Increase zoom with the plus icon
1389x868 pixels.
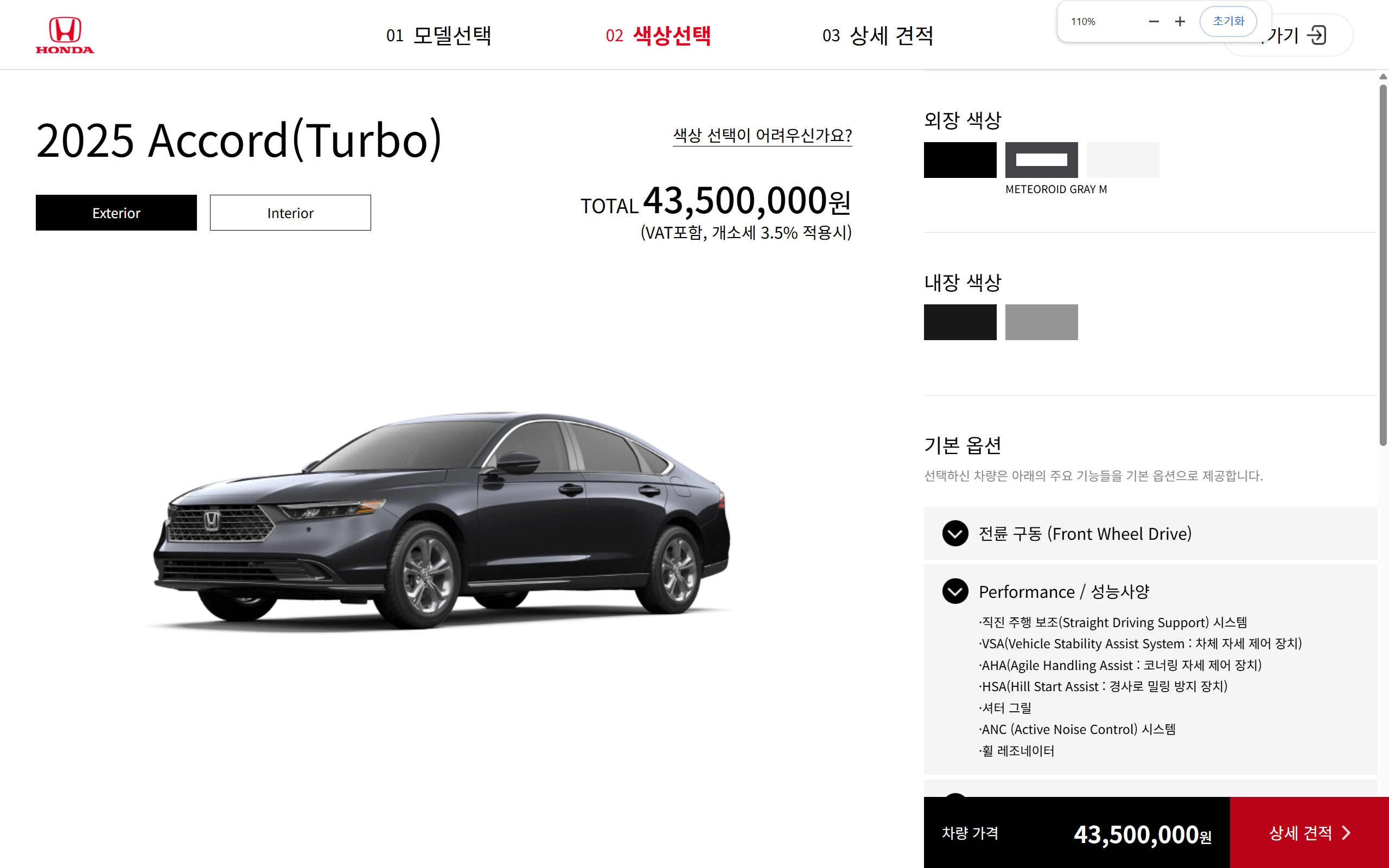[1180, 21]
